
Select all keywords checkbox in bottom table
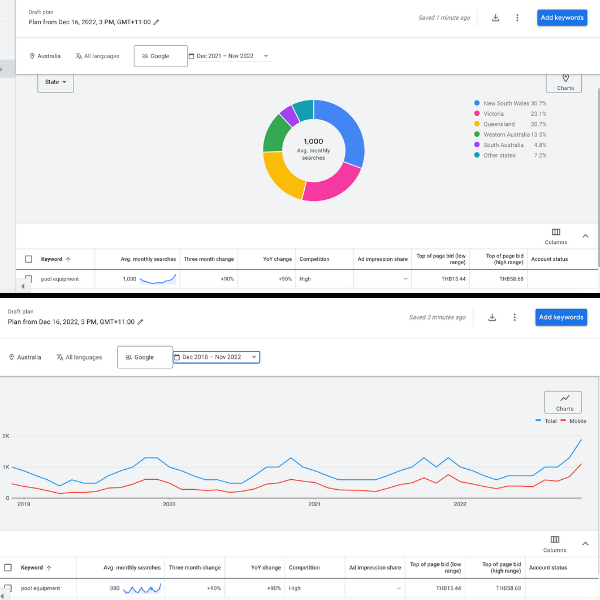8,567
